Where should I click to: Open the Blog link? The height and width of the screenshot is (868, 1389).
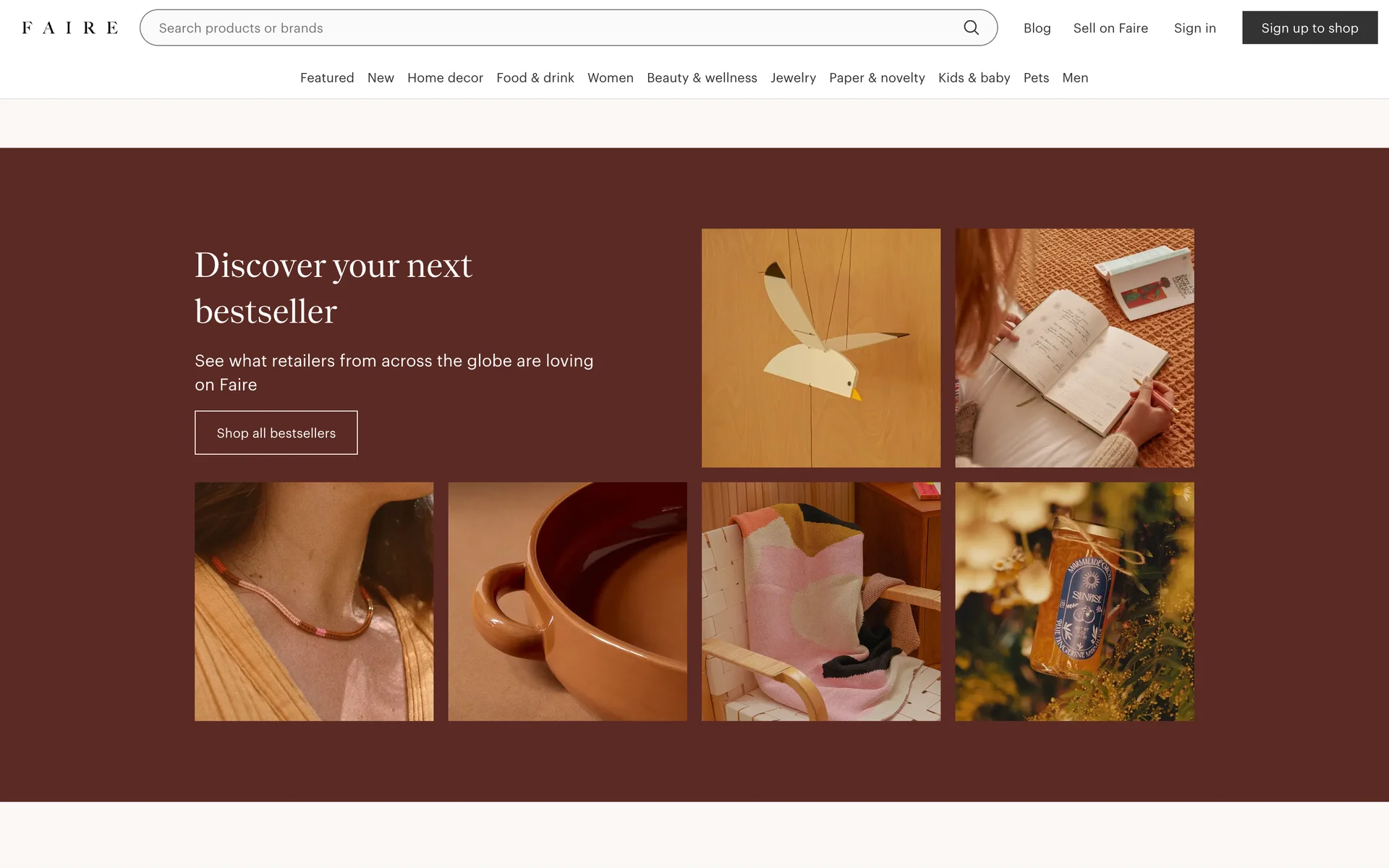(x=1037, y=27)
